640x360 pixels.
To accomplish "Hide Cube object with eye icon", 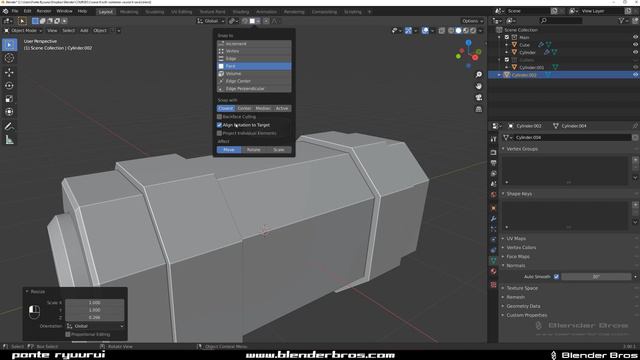I will pos(635,44).
